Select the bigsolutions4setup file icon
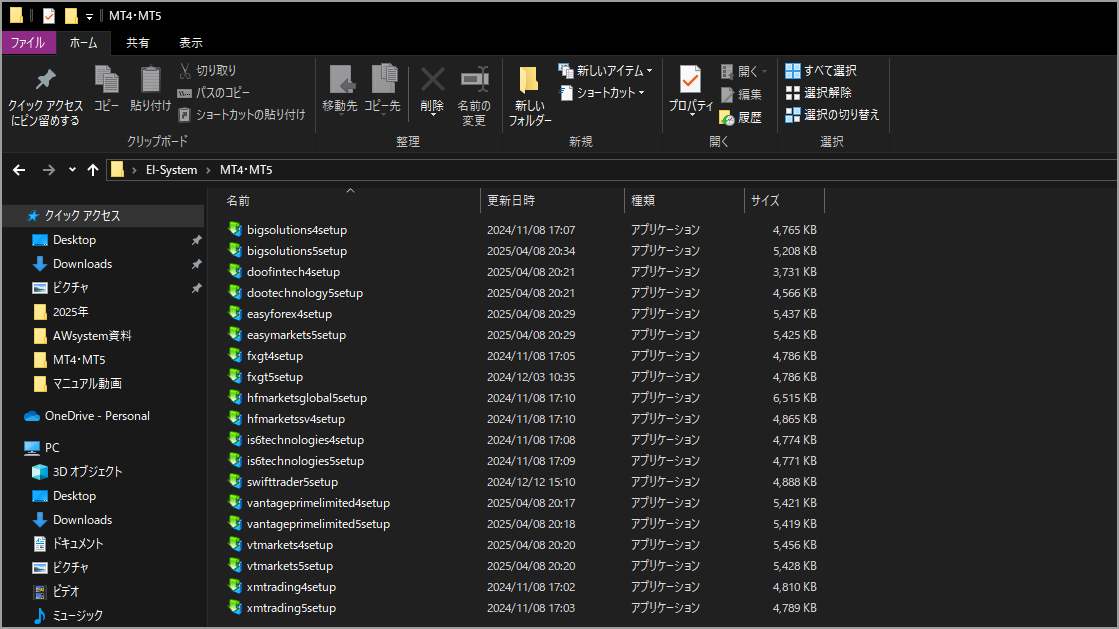1119x629 pixels. [x=235, y=229]
